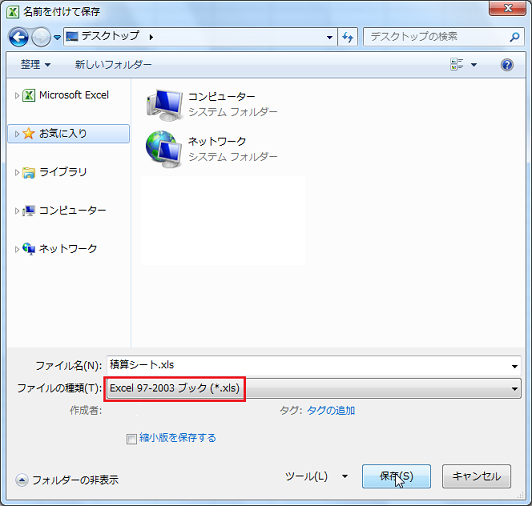Open the ファイルの種類 Excel 97-2003 combo box

coord(314,388)
